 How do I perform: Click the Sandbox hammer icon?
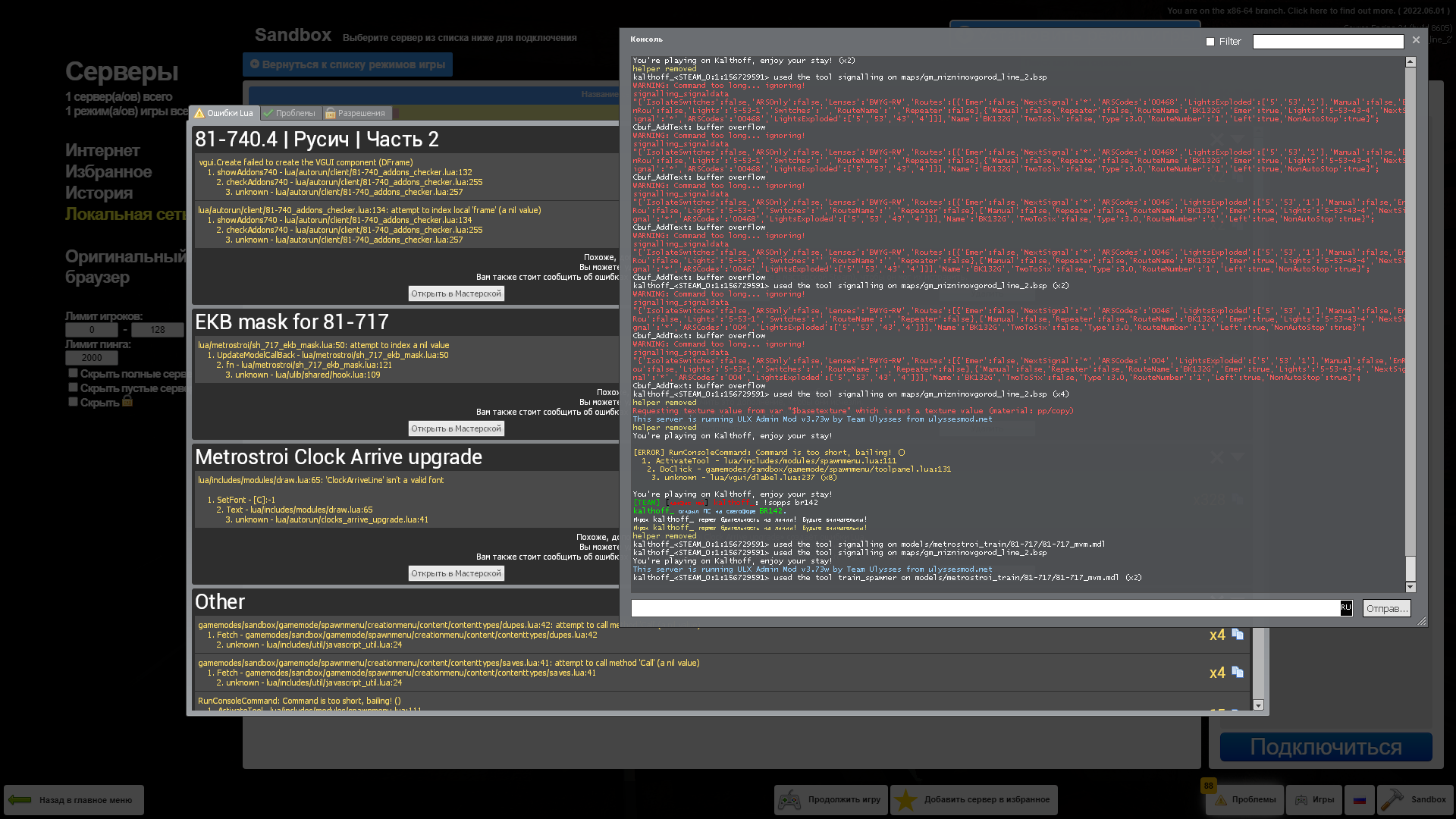pyautogui.click(x=1394, y=799)
